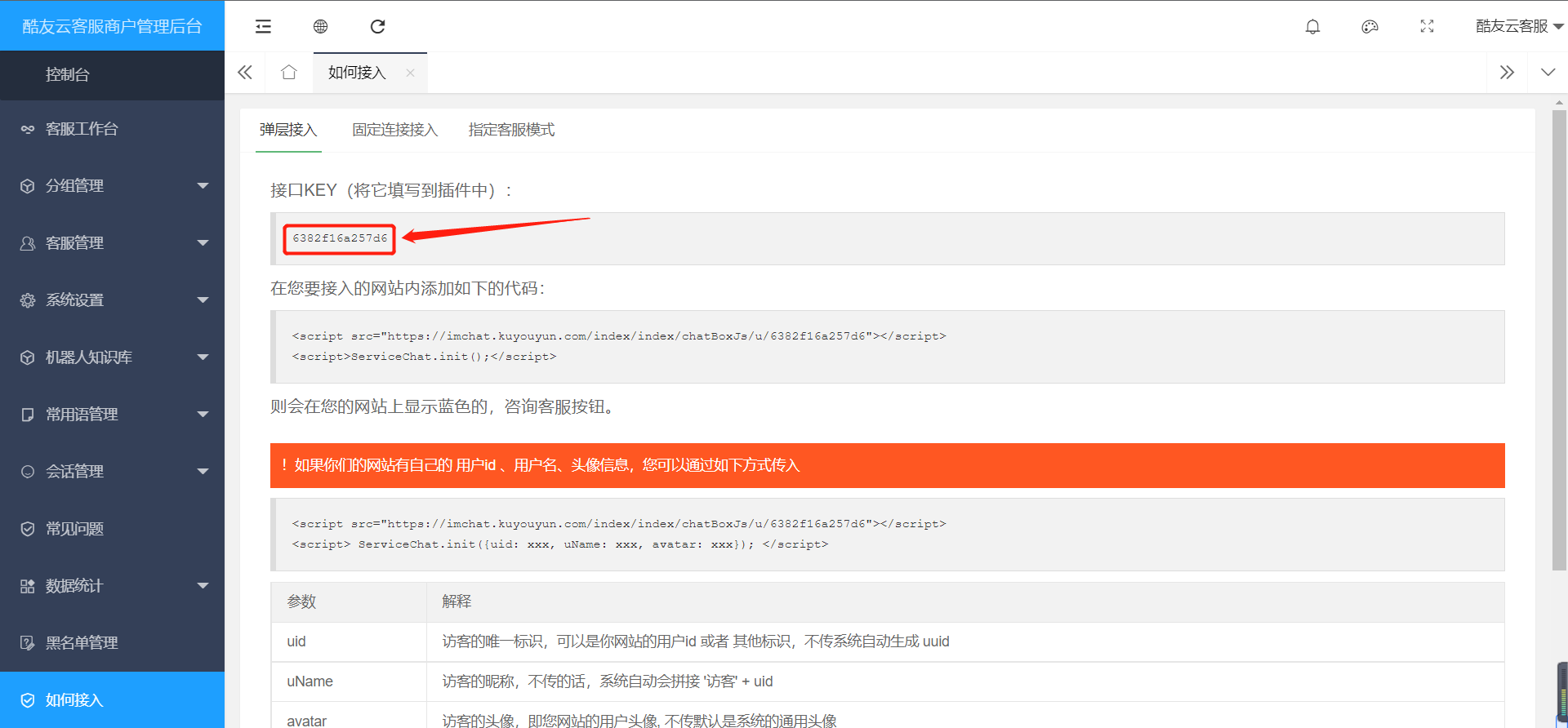
Task: Click the 解释 table header
Action: [965, 601]
